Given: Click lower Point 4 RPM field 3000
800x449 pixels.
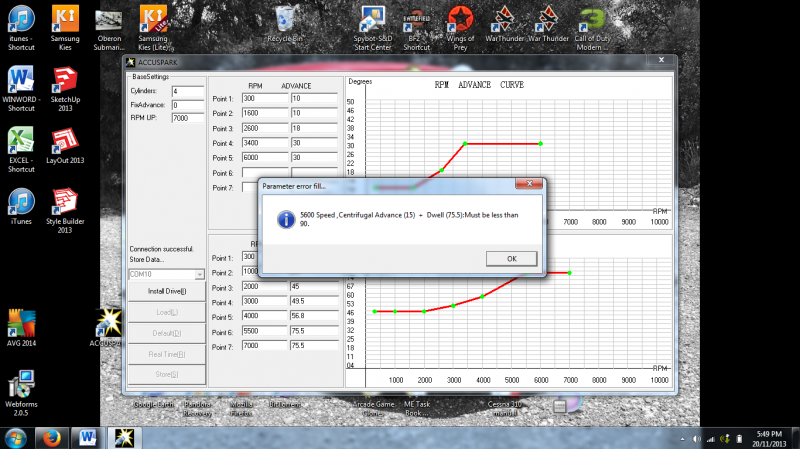Looking at the screenshot, I should pyautogui.click(x=265, y=301).
